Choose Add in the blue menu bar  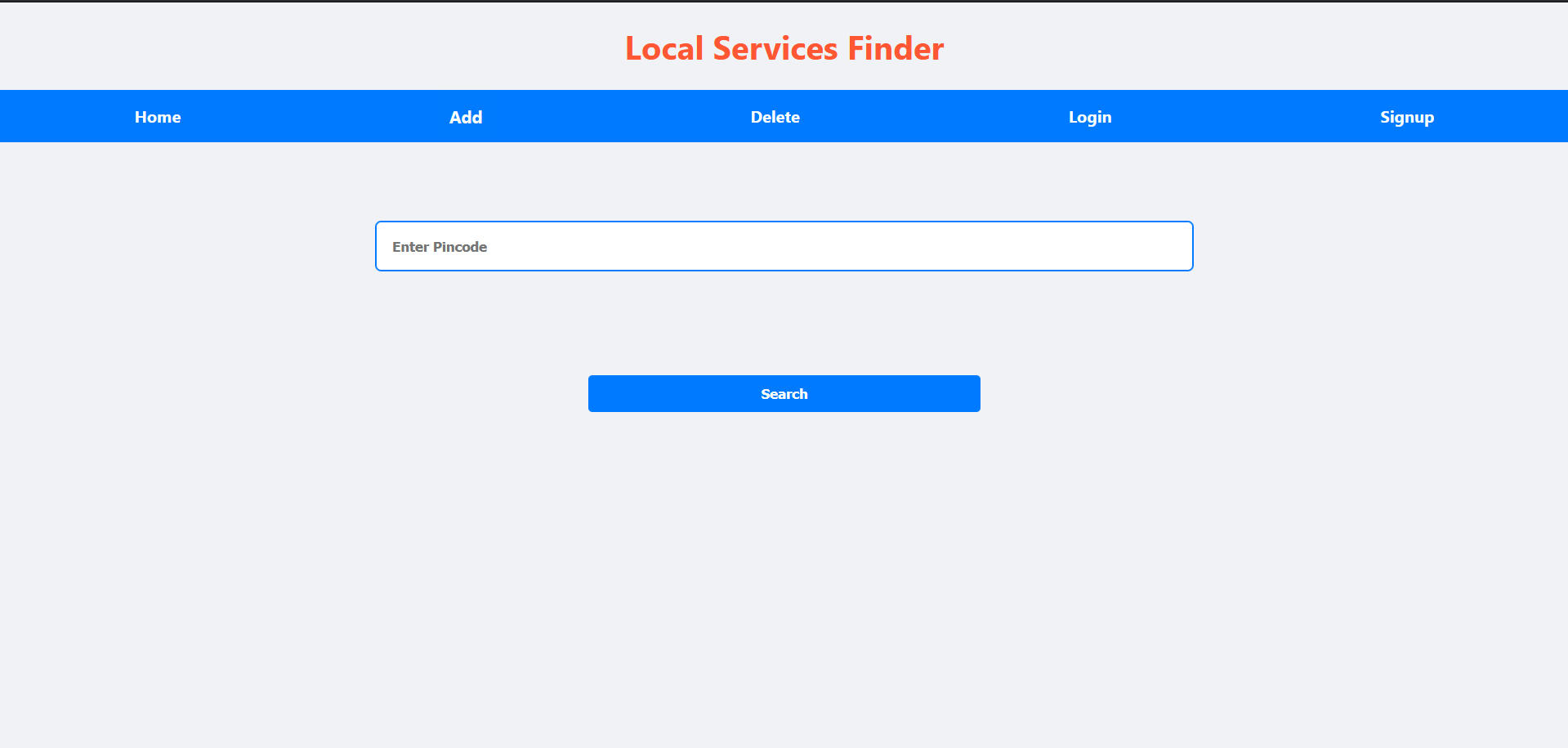pos(466,117)
